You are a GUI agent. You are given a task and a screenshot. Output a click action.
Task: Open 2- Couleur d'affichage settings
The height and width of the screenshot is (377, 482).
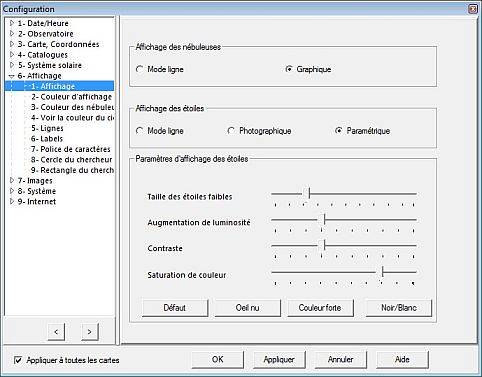72,97
